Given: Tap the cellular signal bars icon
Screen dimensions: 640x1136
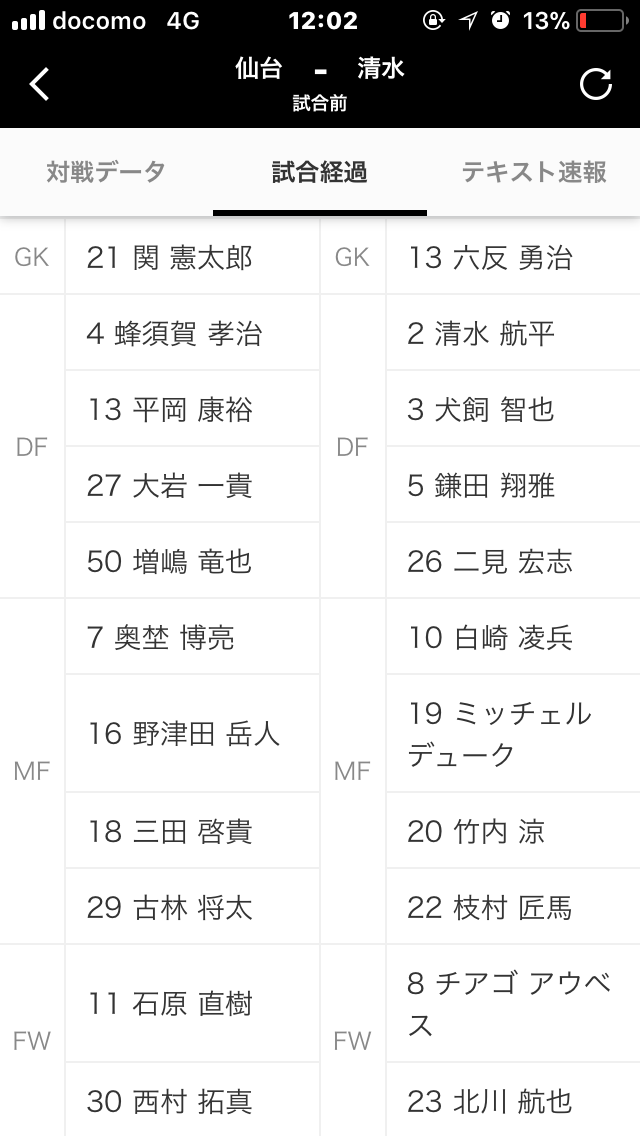Looking at the screenshot, I should click(29, 20).
